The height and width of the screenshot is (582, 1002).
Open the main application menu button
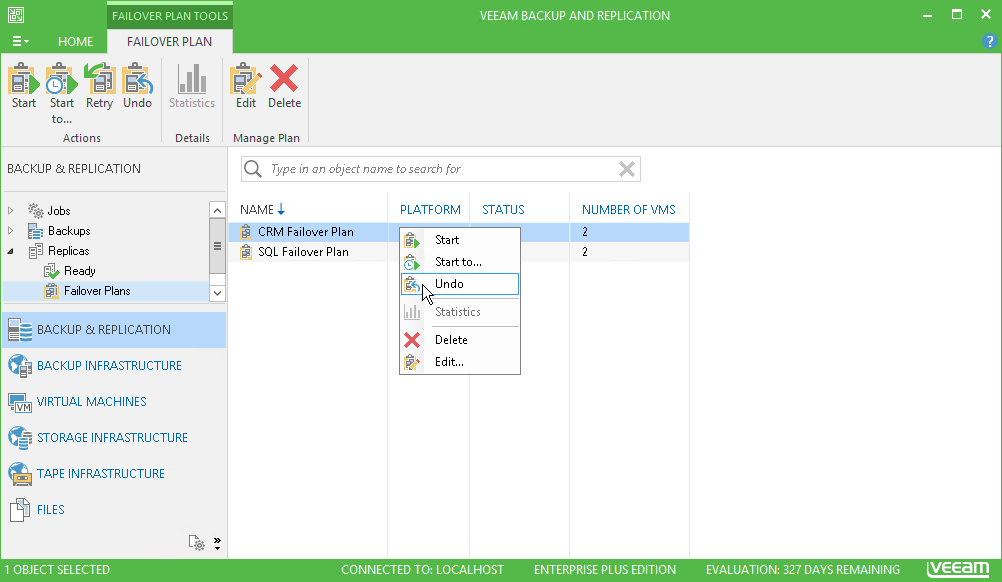tap(20, 42)
